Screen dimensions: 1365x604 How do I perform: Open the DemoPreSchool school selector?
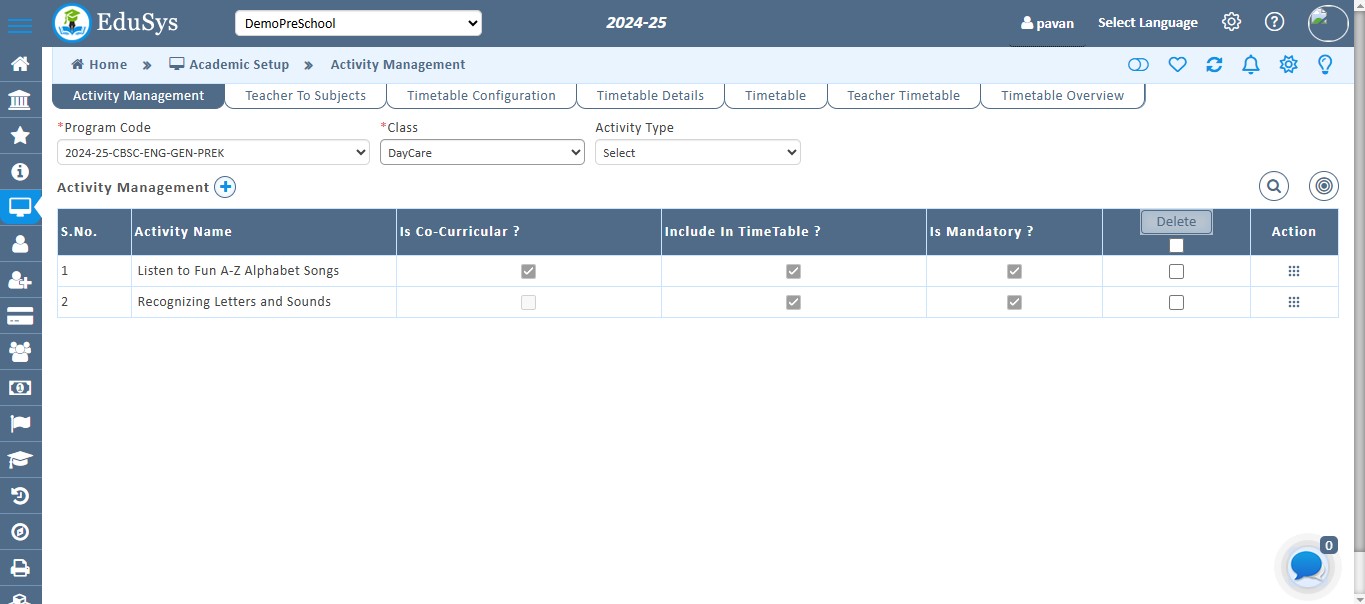point(358,23)
